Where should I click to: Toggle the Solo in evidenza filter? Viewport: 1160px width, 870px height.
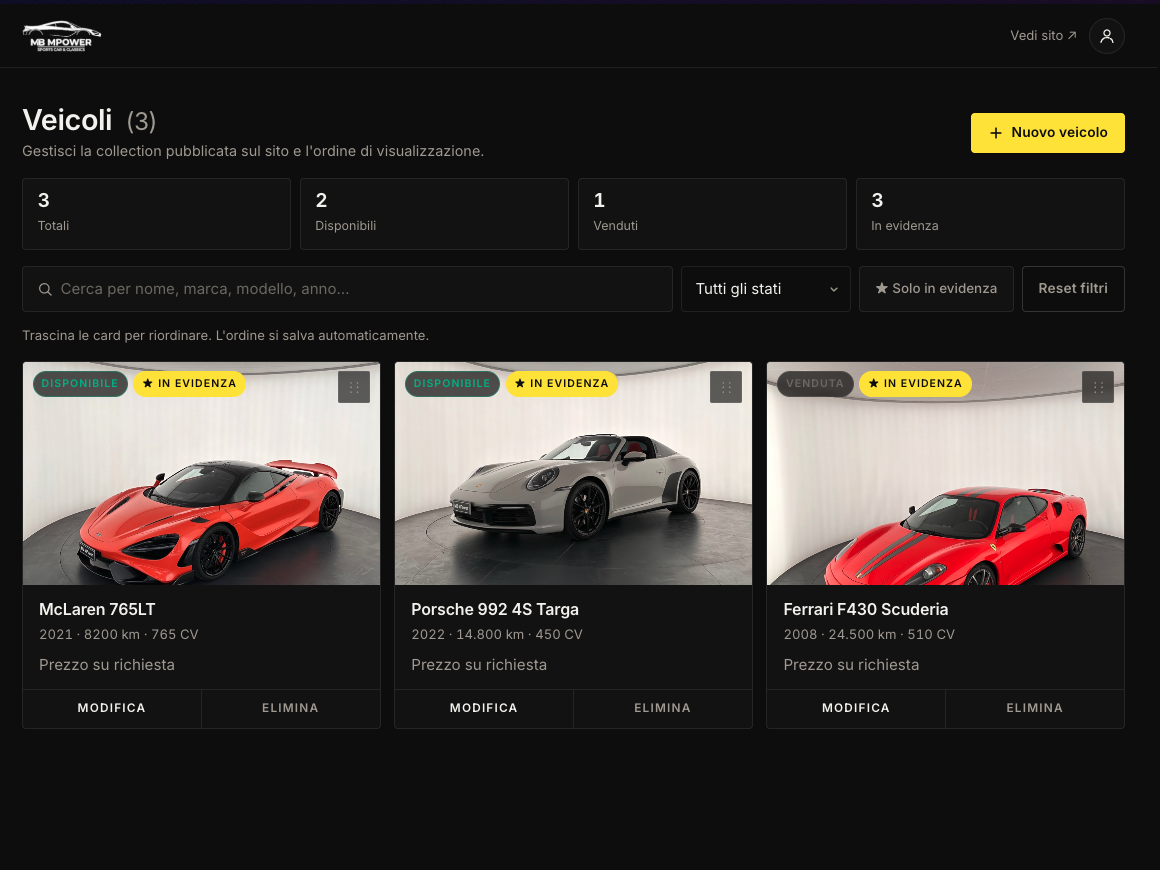[x=936, y=289]
